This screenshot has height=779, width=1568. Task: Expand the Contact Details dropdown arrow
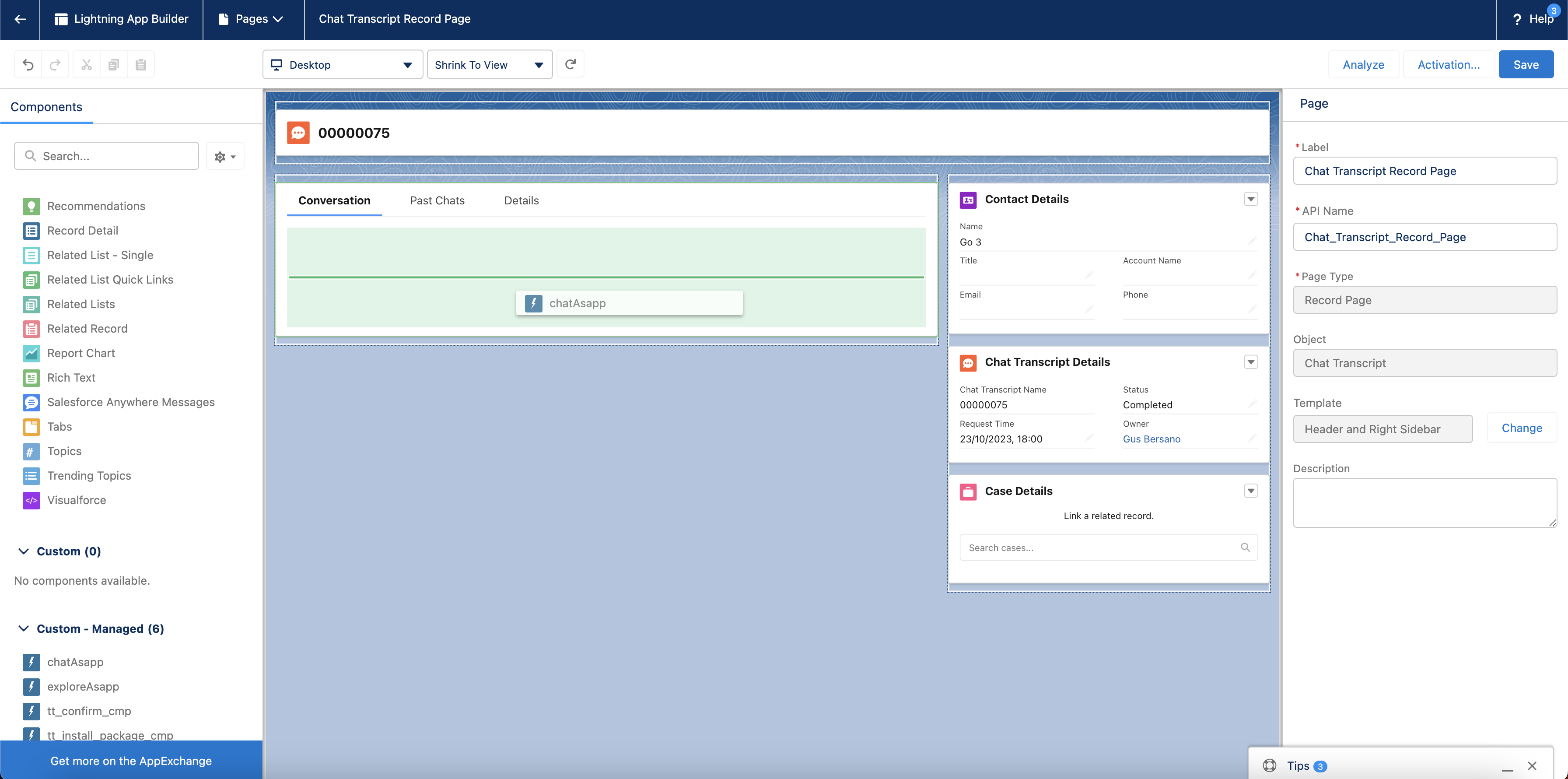pos(1250,199)
